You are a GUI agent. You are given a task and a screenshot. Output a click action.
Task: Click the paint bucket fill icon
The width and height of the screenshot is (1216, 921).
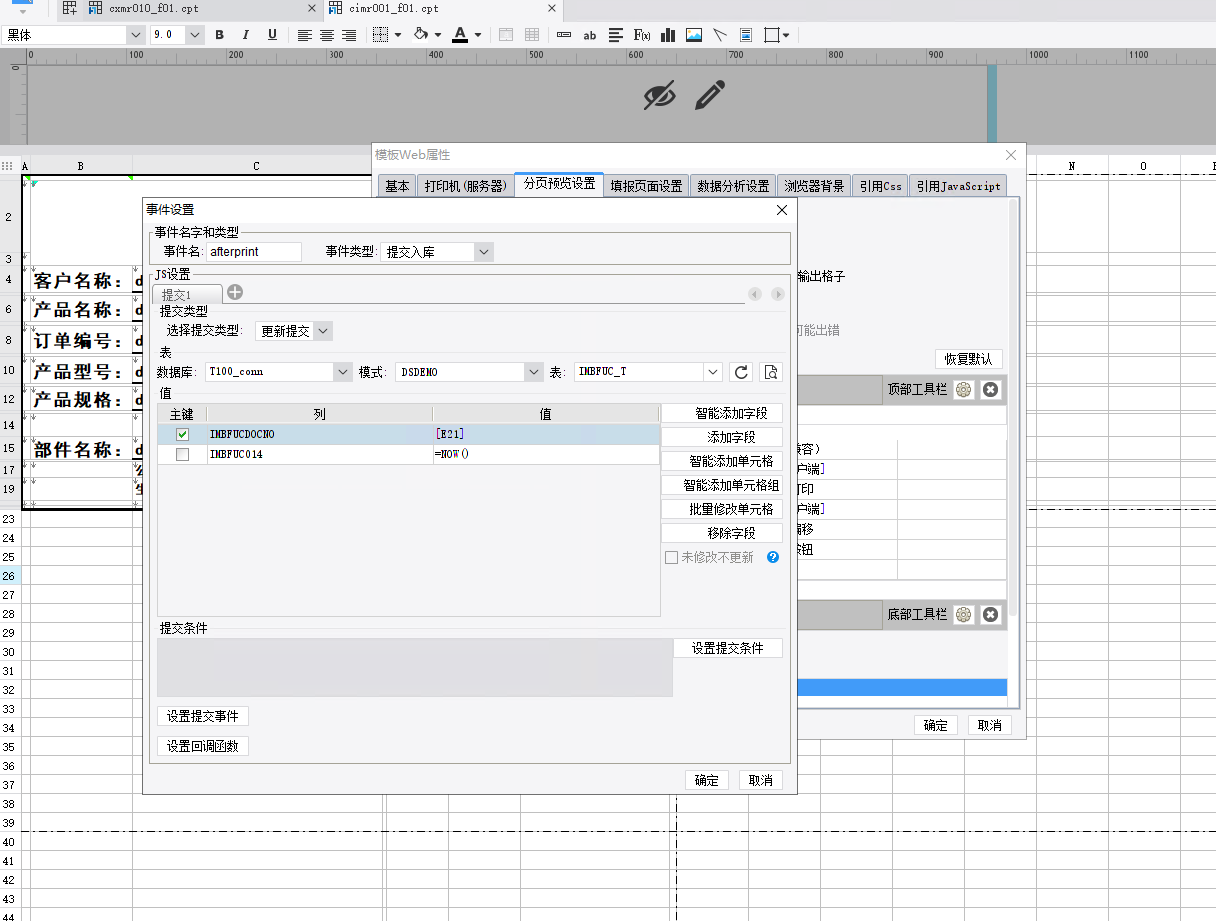421,35
